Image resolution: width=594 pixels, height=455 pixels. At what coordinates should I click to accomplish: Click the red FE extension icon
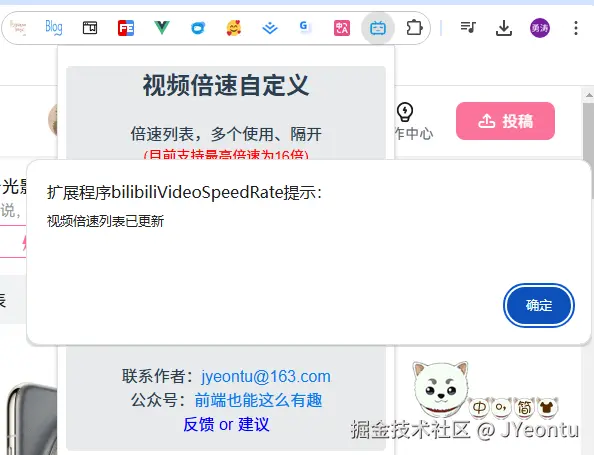126,28
